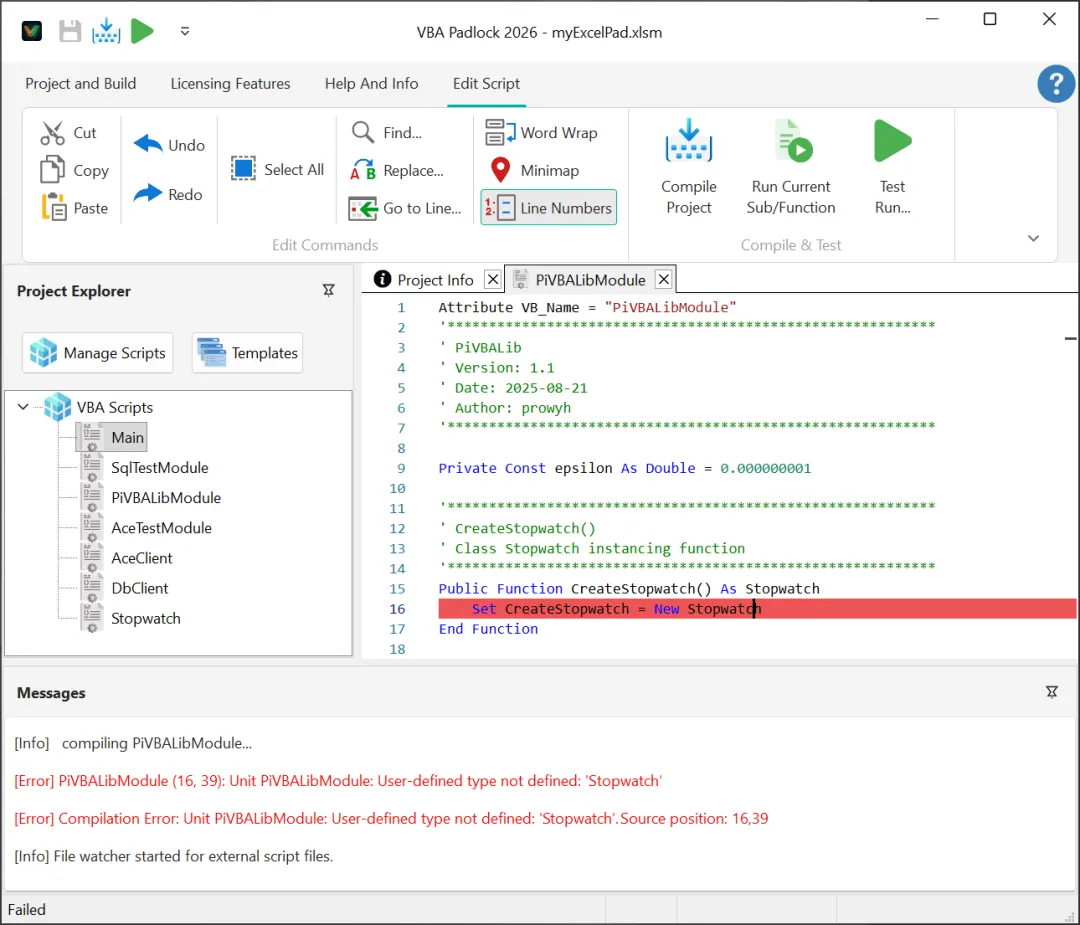Select AceClient script item
The width and height of the screenshot is (1080, 925).
(142, 559)
